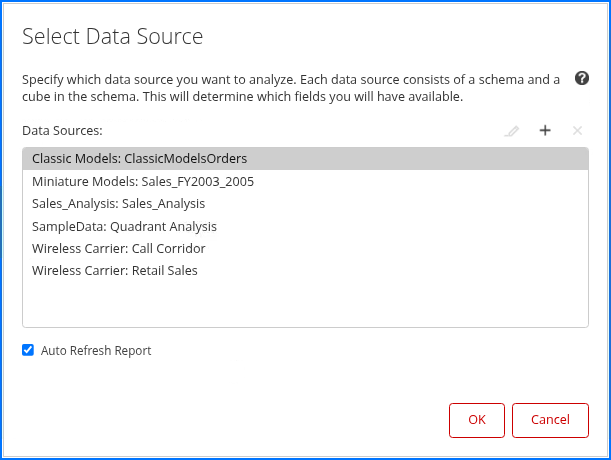This screenshot has height=460, width=611.
Task: Click the Select Data Source dialog title
Action: pos(112,38)
